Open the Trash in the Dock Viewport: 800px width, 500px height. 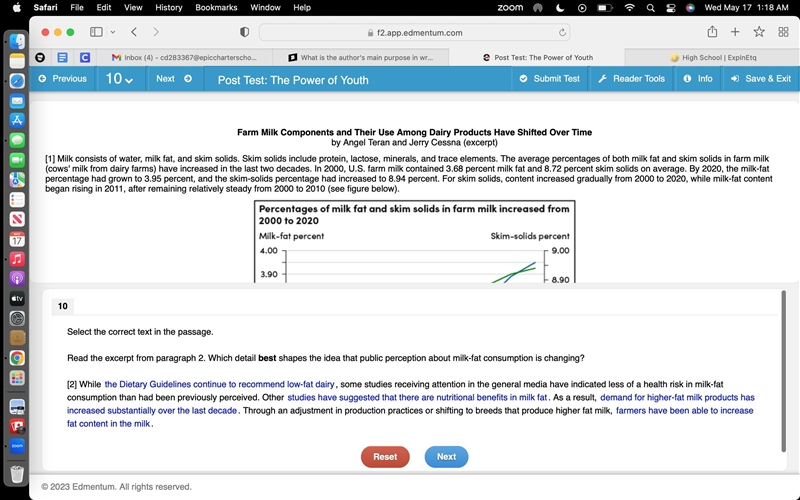[x=17, y=474]
